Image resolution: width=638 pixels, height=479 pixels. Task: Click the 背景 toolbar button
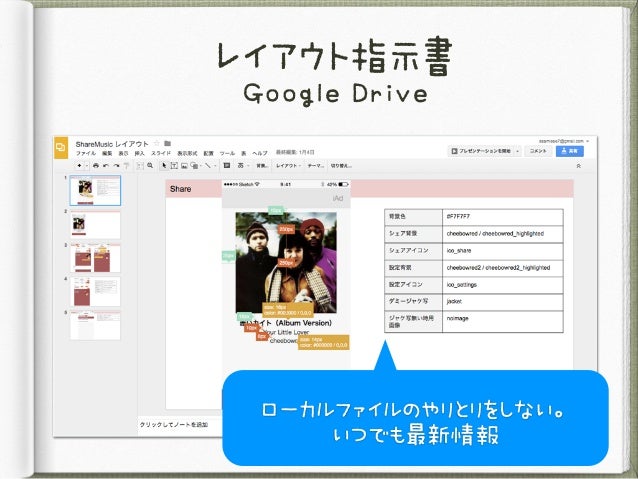pyautogui.click(x=262, y=166)
